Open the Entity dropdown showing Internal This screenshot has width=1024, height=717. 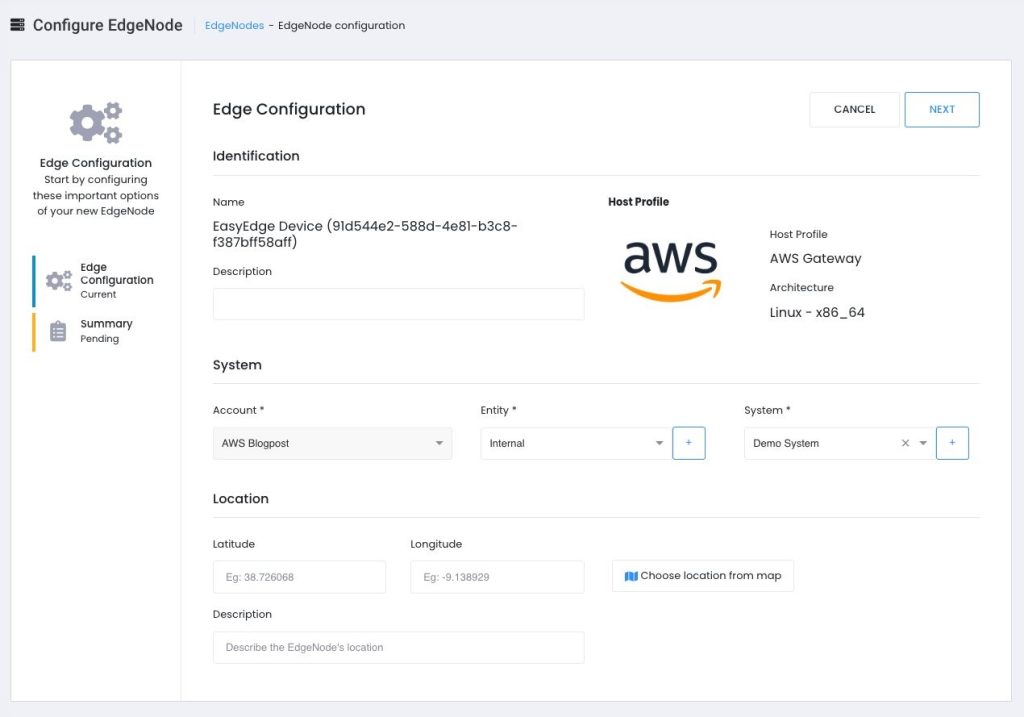click(576, 443)
